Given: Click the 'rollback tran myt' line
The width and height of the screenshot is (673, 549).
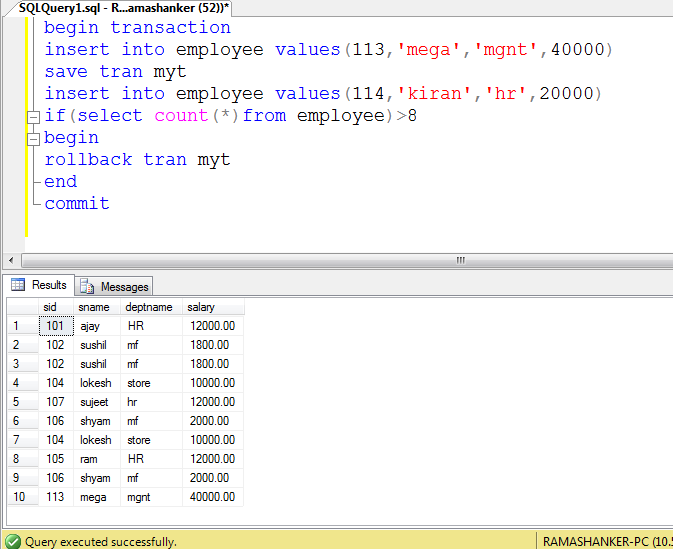Looking at the screenshot, I should (x=137, y=160).
